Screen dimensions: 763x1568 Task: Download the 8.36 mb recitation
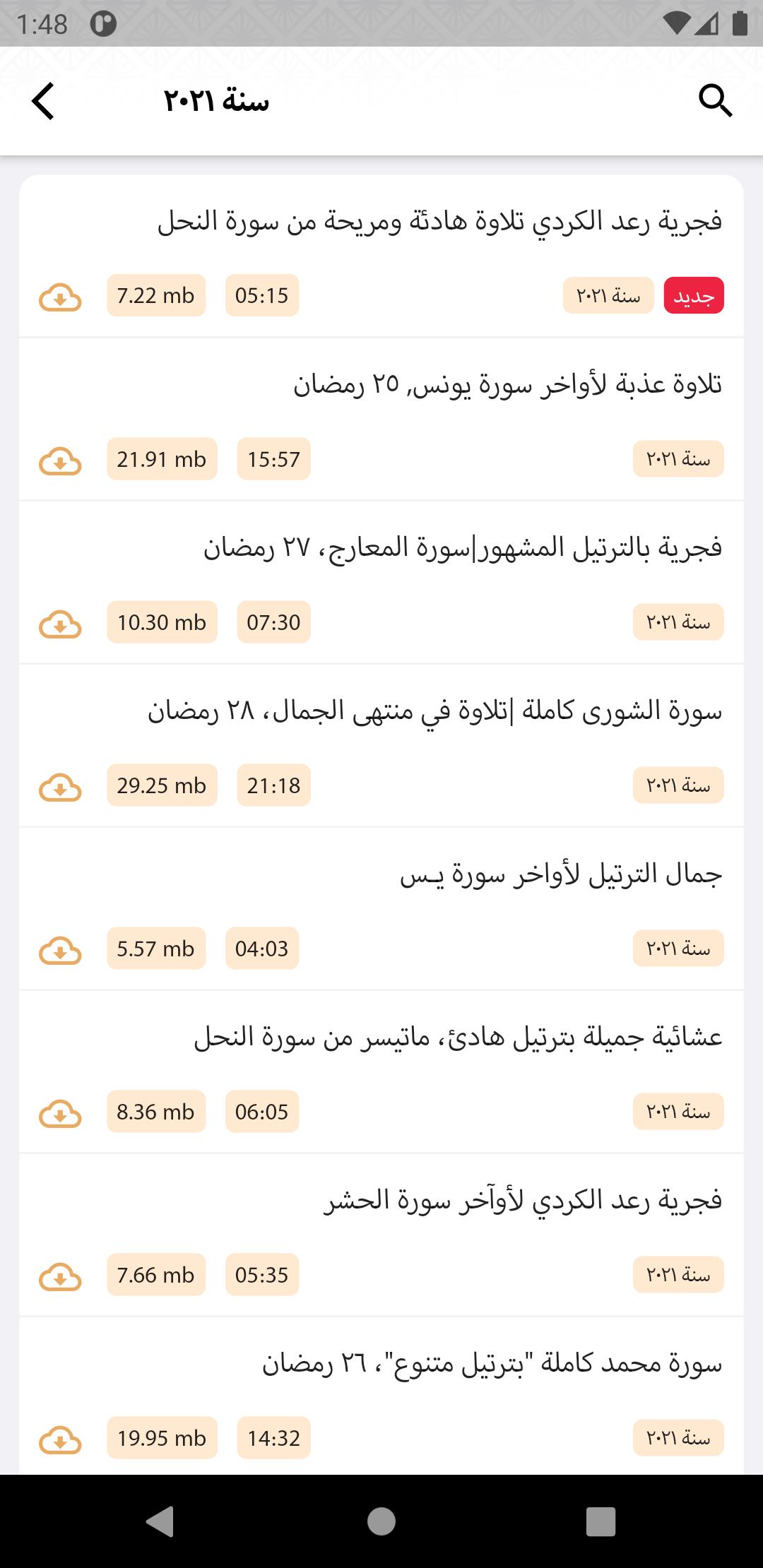60,1113
